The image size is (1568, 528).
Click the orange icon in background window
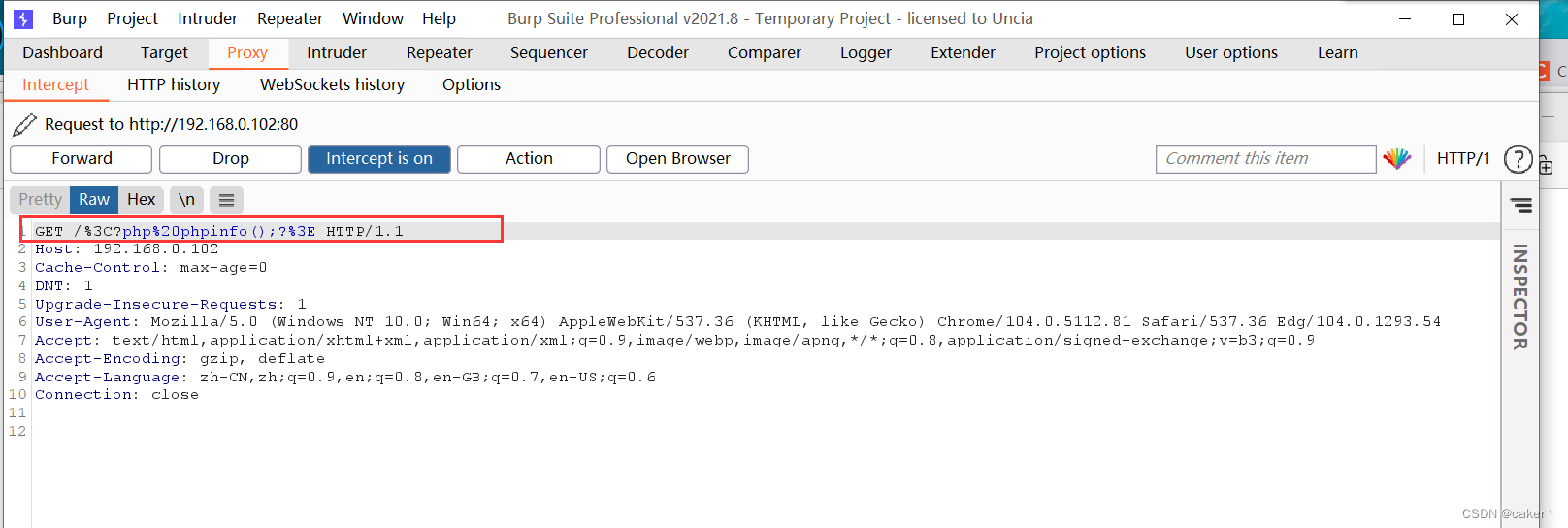tap(1544, 71)
